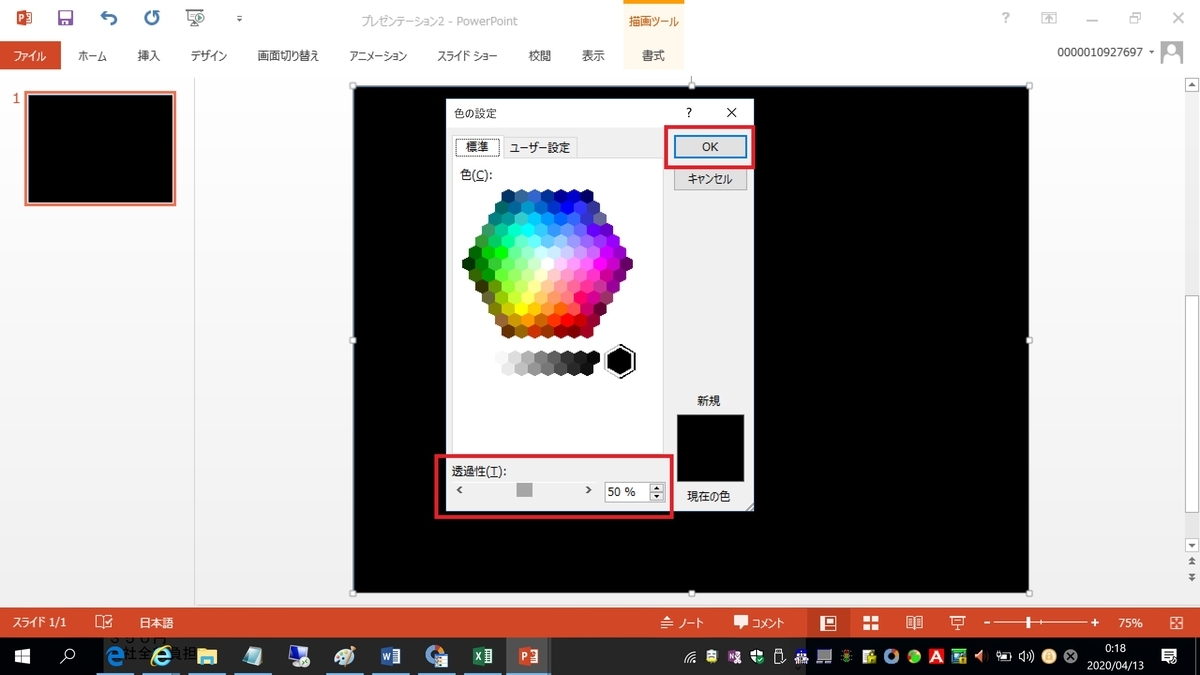Open the Windows Start menu

[x=22, y=656]
